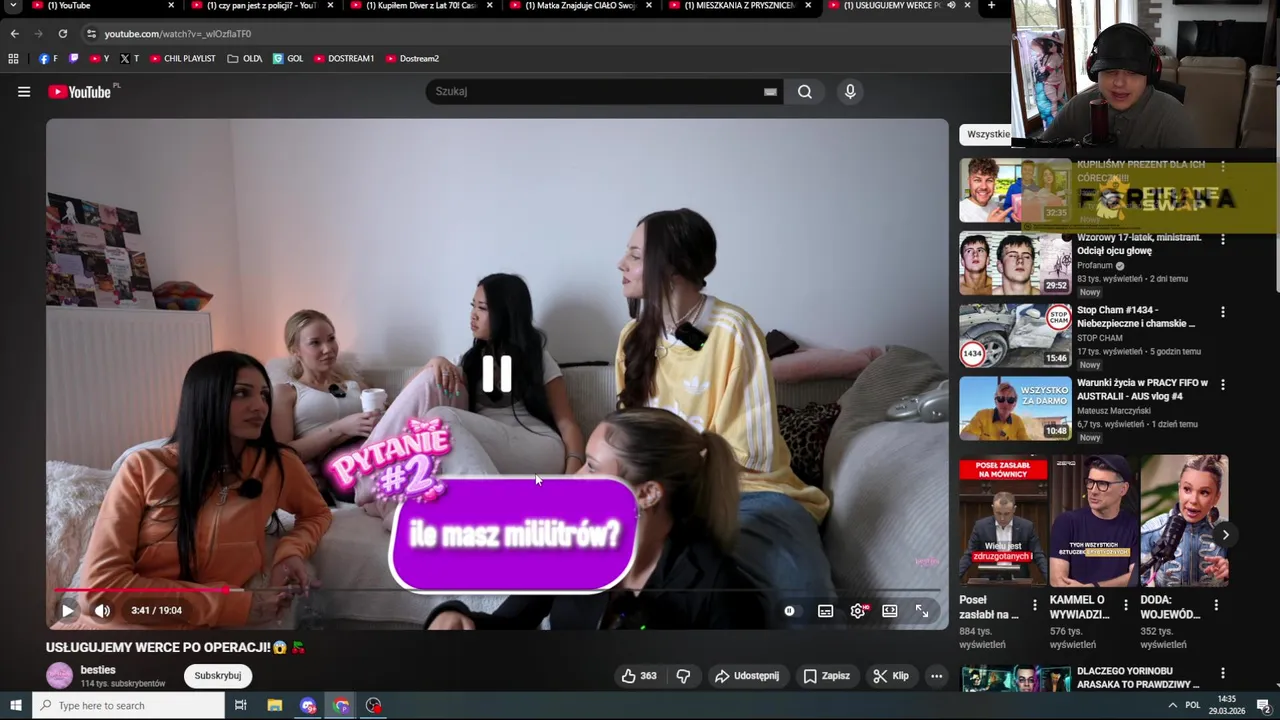Advance the shorts shelf with next arrow
This screenshot has height=720, width=1280.
coord(1225,535)
